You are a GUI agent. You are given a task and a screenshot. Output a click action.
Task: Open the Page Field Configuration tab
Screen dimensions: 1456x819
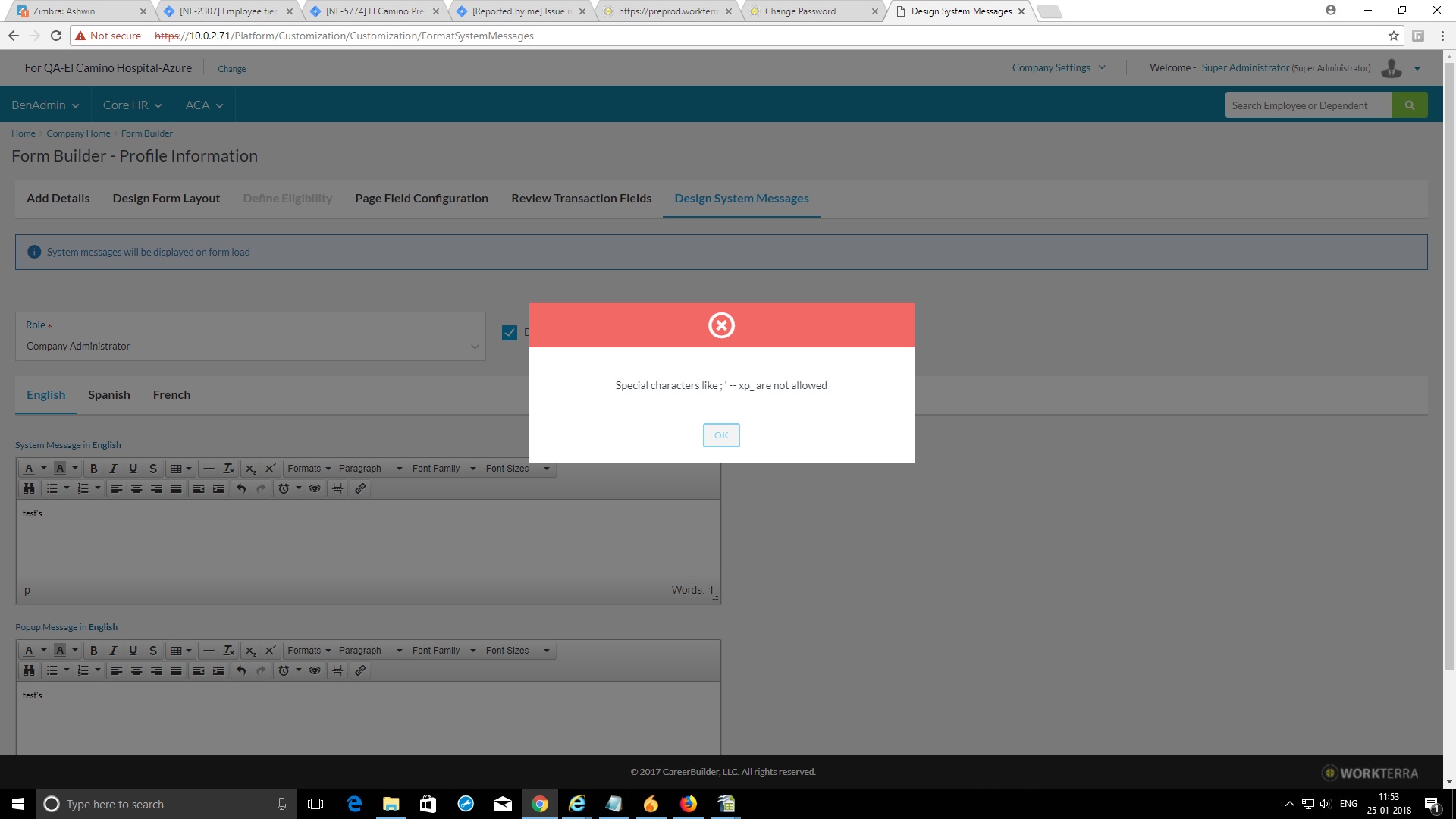(421, 198)
